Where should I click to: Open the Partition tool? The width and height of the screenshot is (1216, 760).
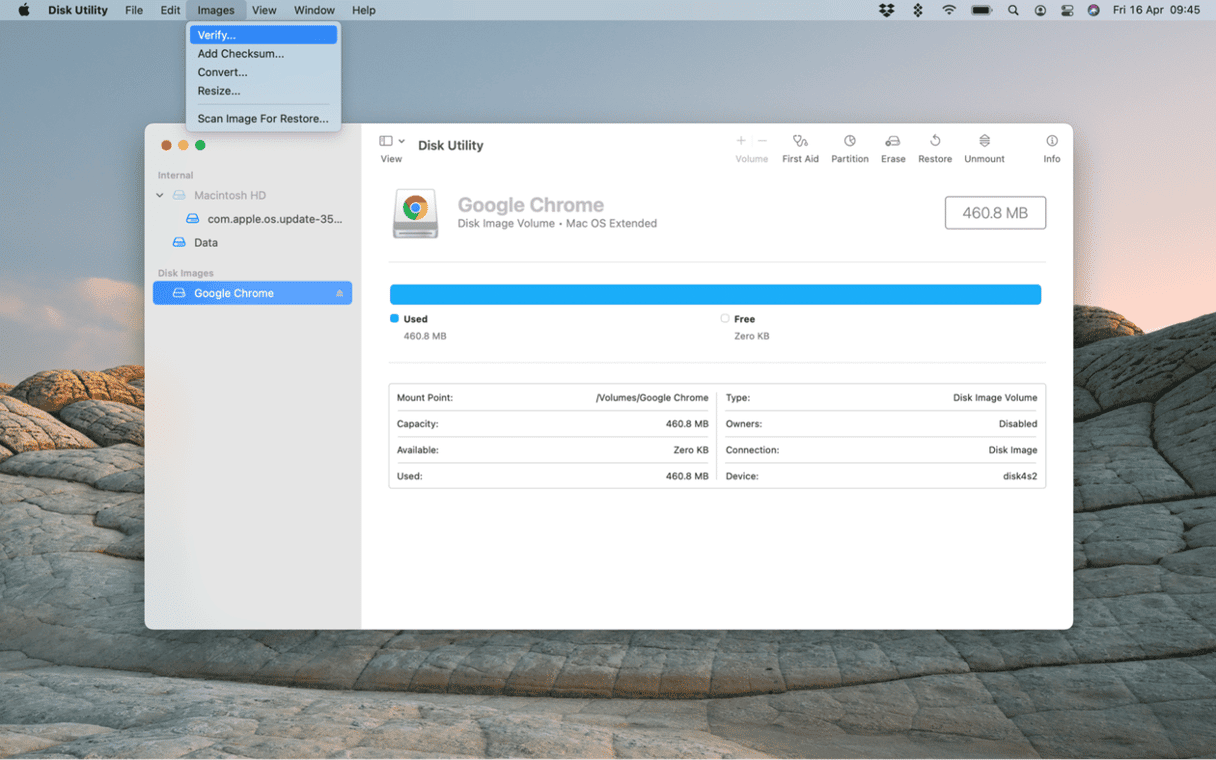point(849,142)
